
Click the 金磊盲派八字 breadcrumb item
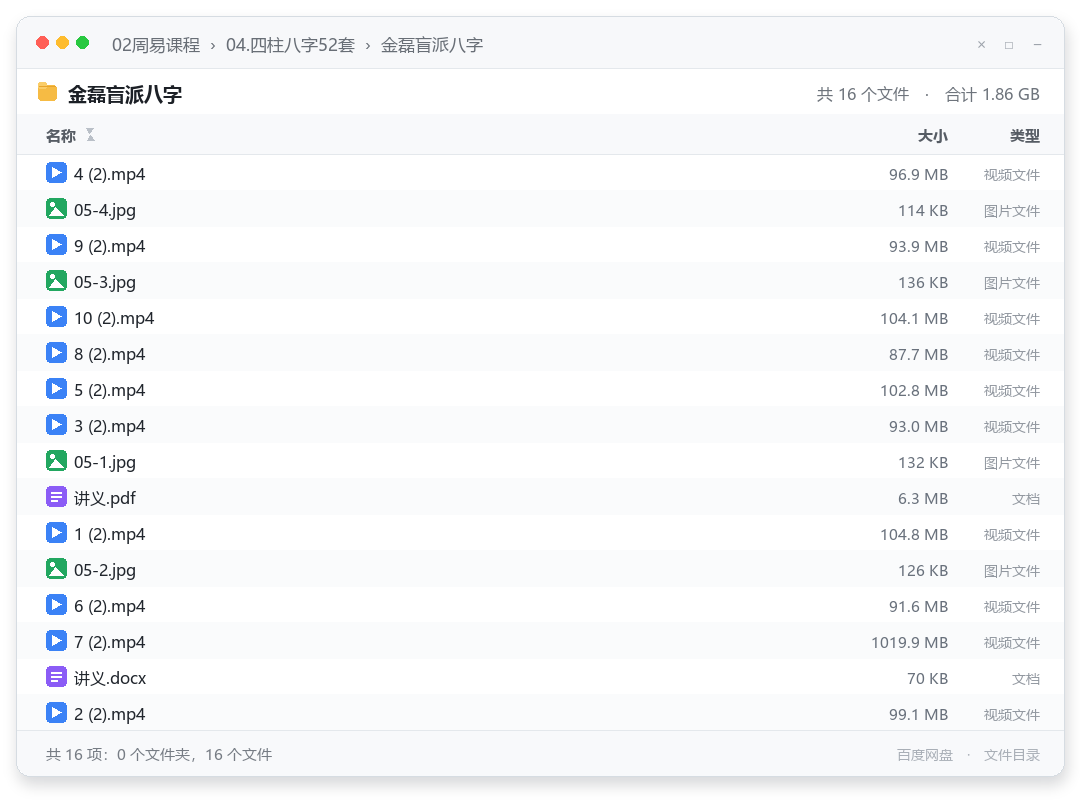click(432, 45)
